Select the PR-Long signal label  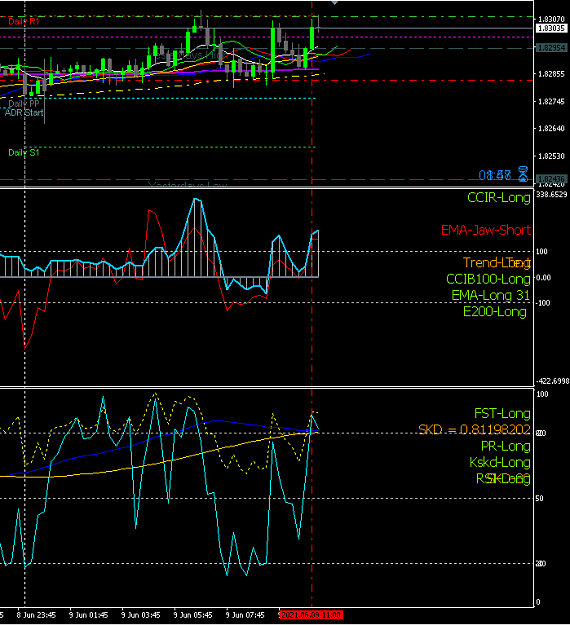[x=505, y=446]
